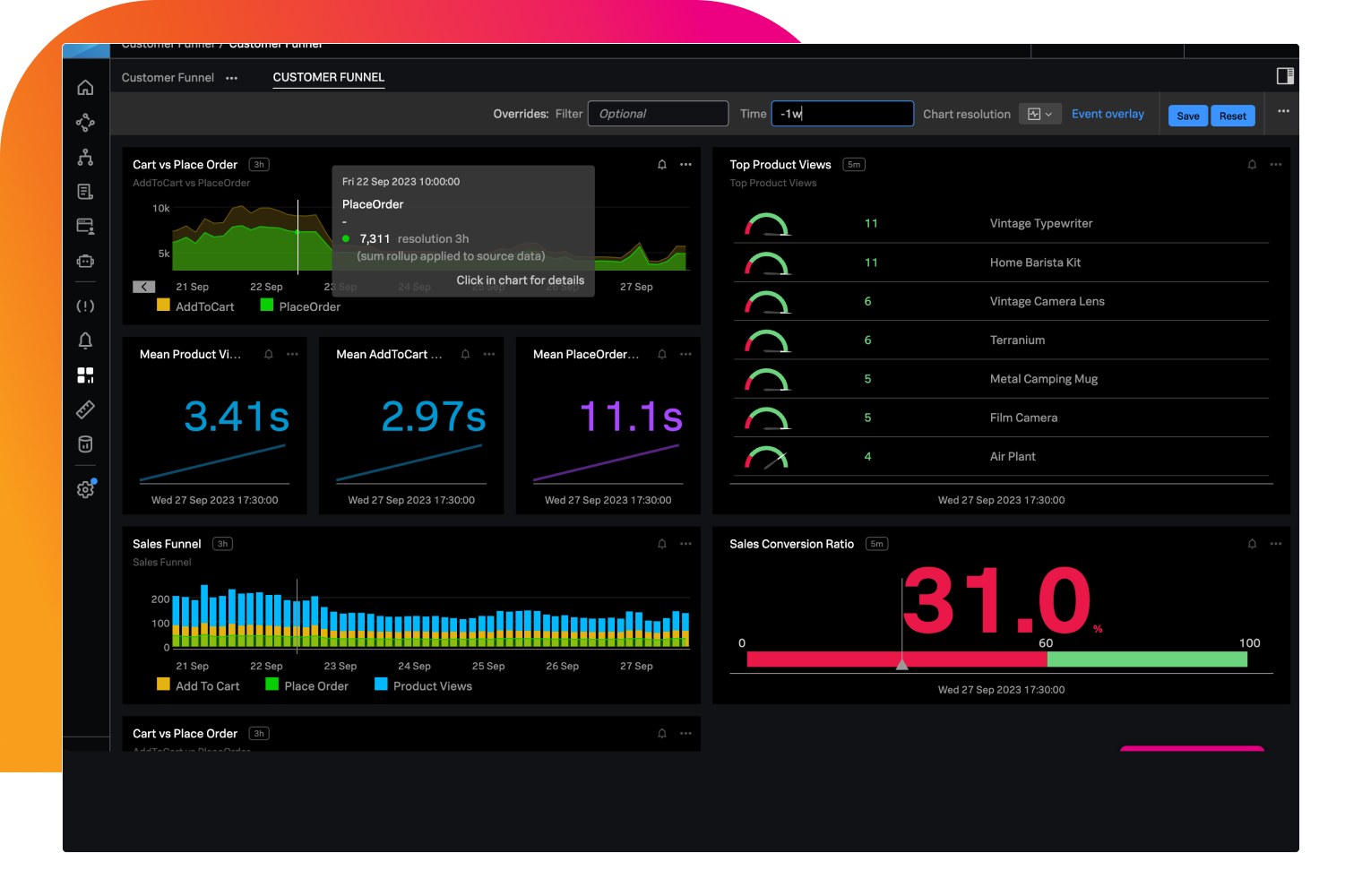
Task: Open Log Observer from the sidebar
Action: point(85,191)
